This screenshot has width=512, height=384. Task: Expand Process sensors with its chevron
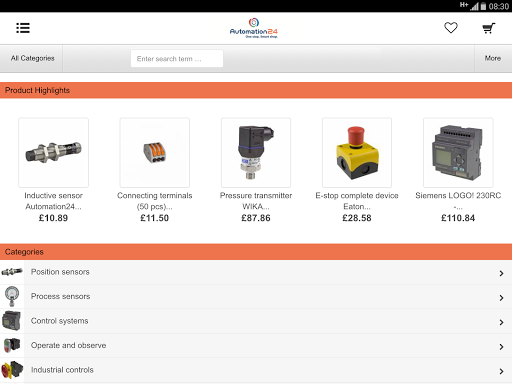(501, 298)
